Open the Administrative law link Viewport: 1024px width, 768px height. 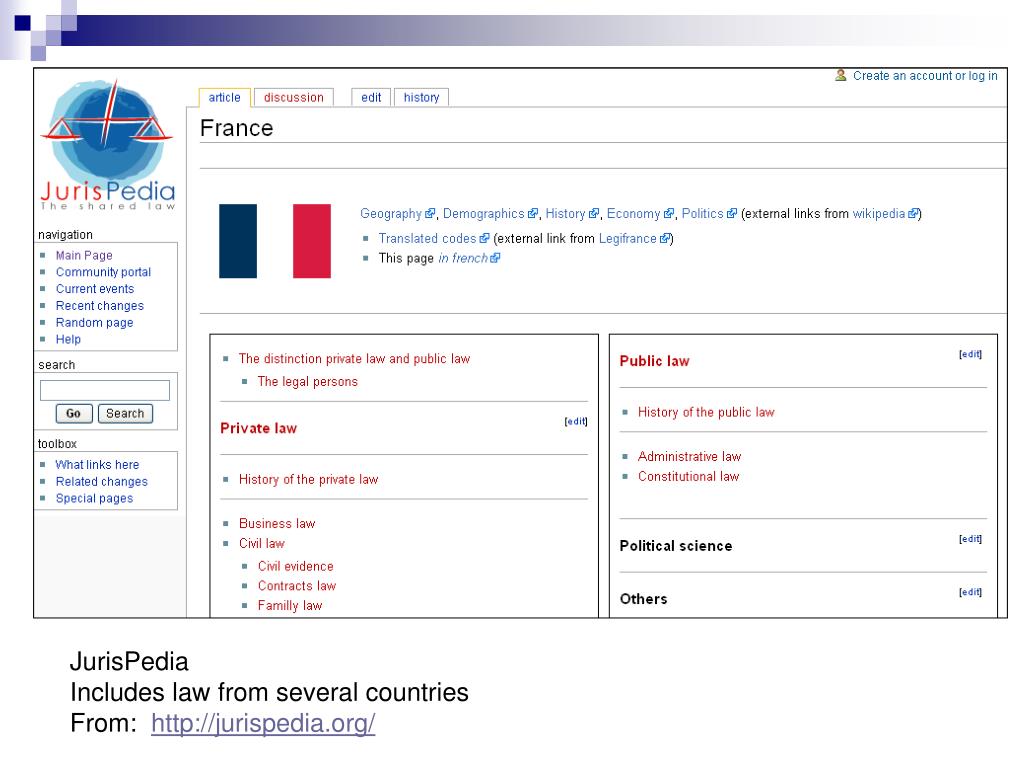coord(690,456)
